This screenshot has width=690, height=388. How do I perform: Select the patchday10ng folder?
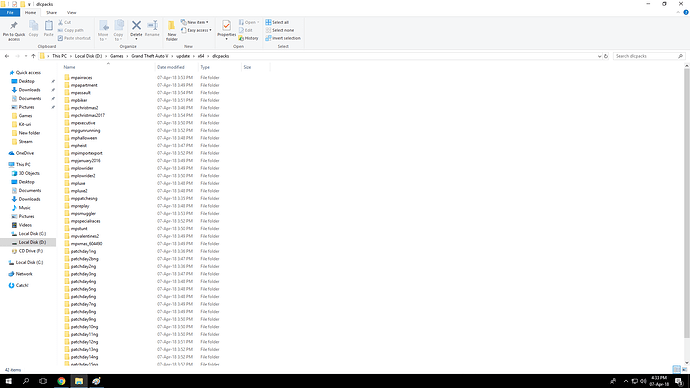(84, 327)
